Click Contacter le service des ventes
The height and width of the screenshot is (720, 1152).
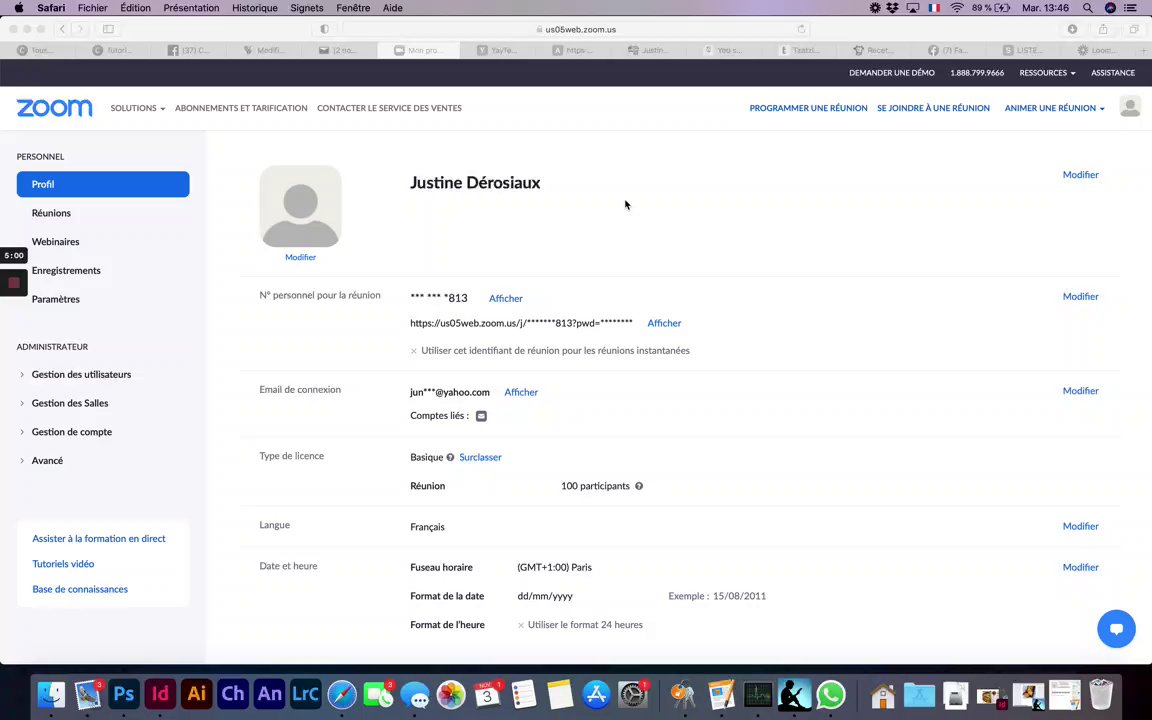[x=389, y=108]
